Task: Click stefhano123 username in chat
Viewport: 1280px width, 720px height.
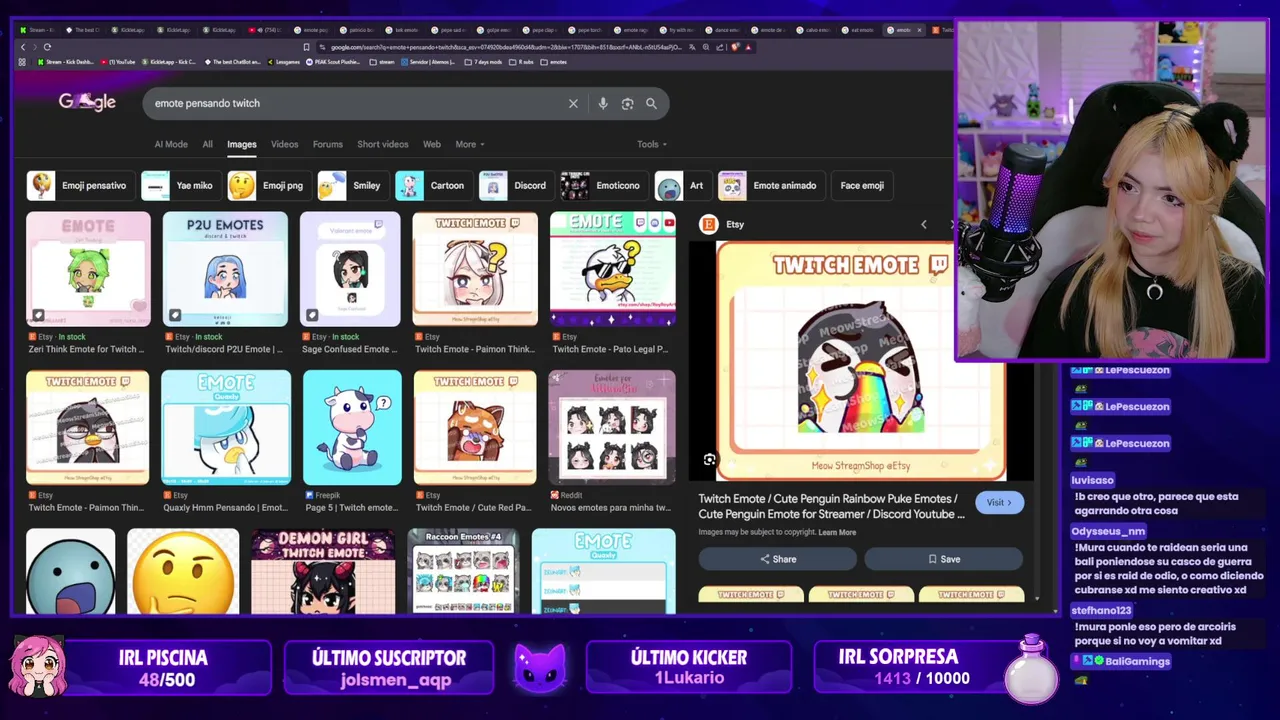Action: [x=1101, y=610]
